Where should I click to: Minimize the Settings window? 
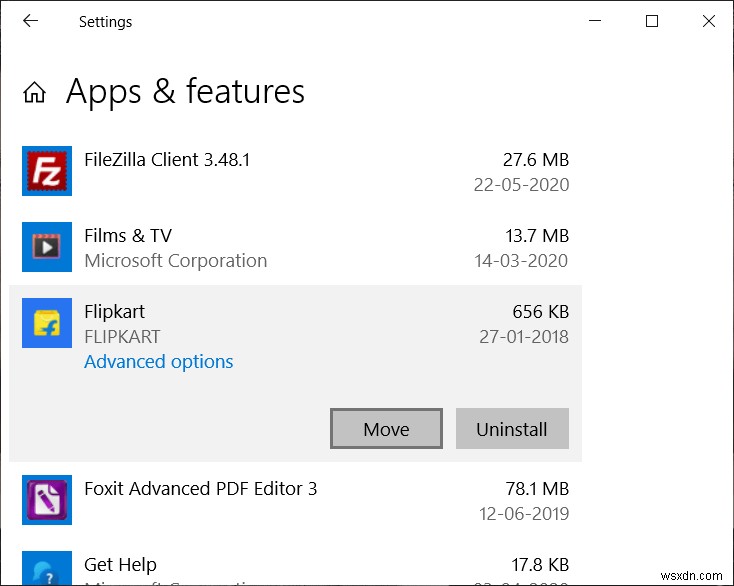[x=596, y=21]
